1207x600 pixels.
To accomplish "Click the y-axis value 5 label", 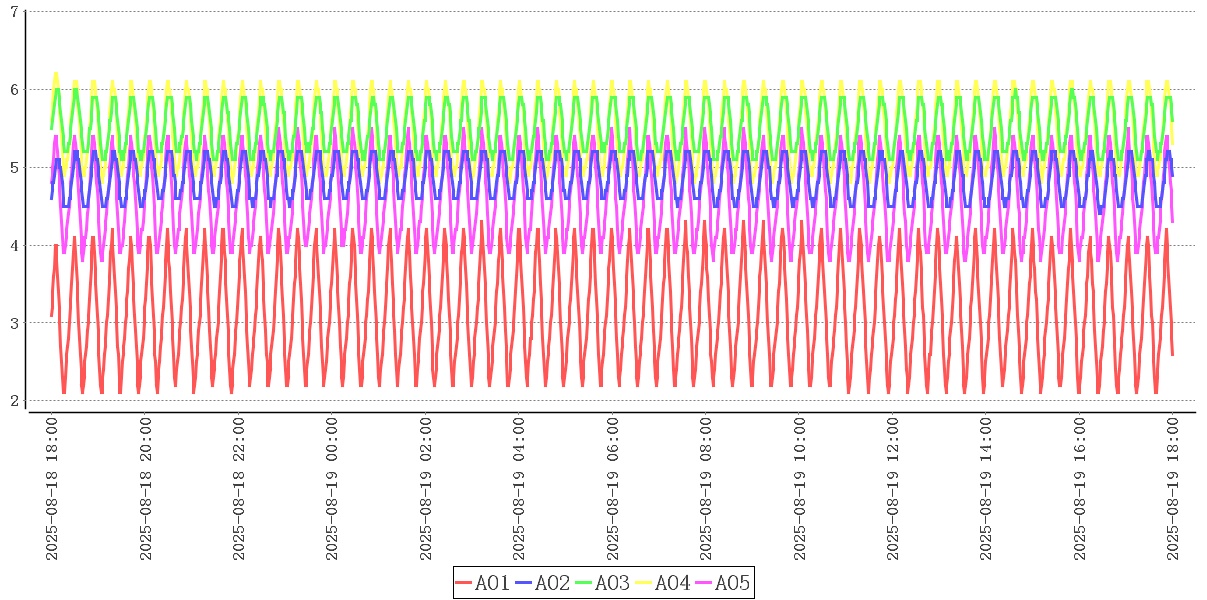I will coord(14,167).
